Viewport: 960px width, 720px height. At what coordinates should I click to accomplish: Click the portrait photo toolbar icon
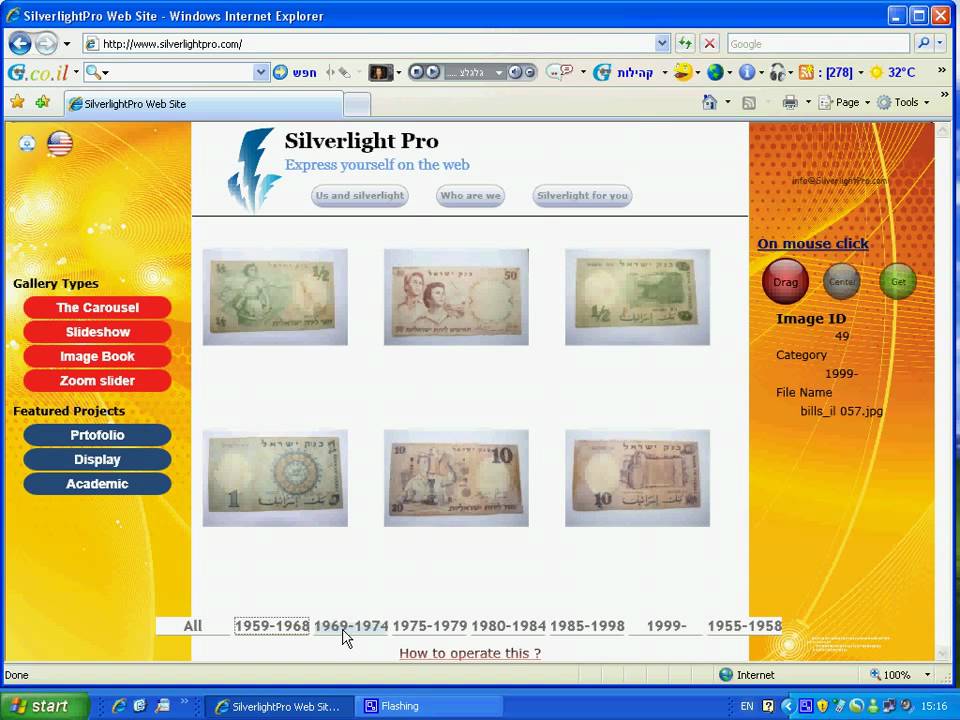[x=380, y=72]
